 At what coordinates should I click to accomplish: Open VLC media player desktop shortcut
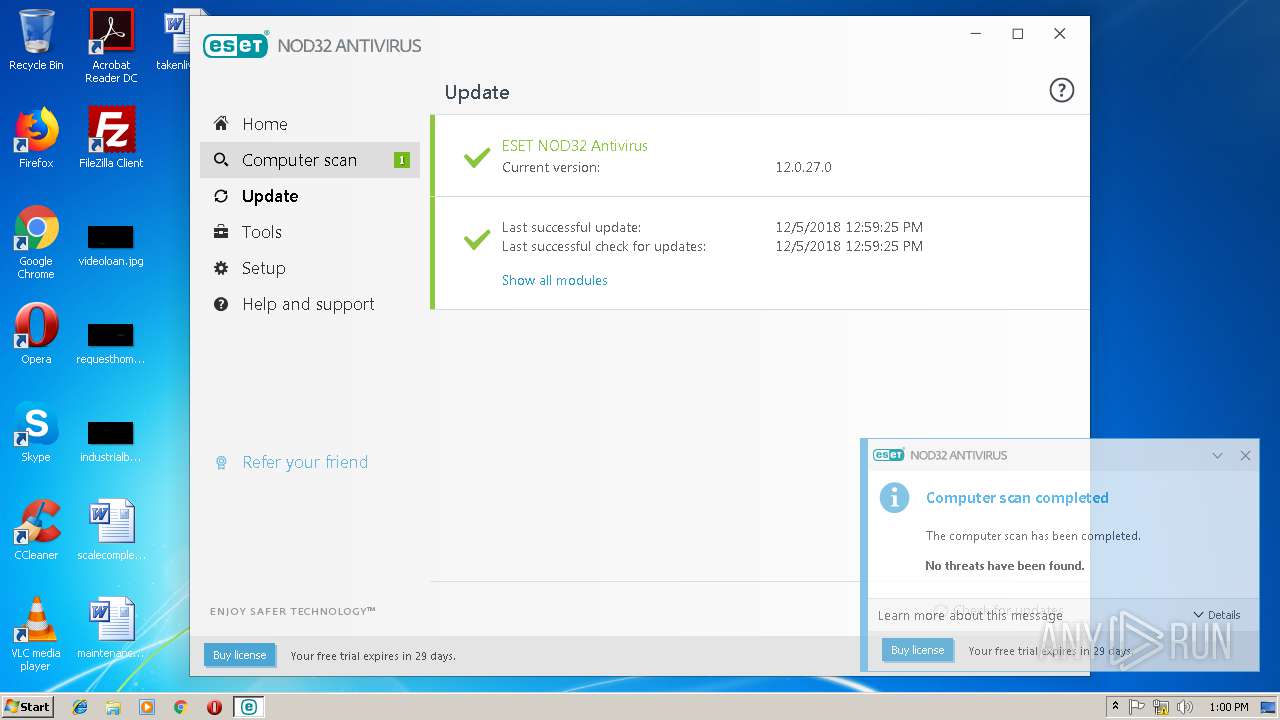pyautogui.click(x=36, y=634)
